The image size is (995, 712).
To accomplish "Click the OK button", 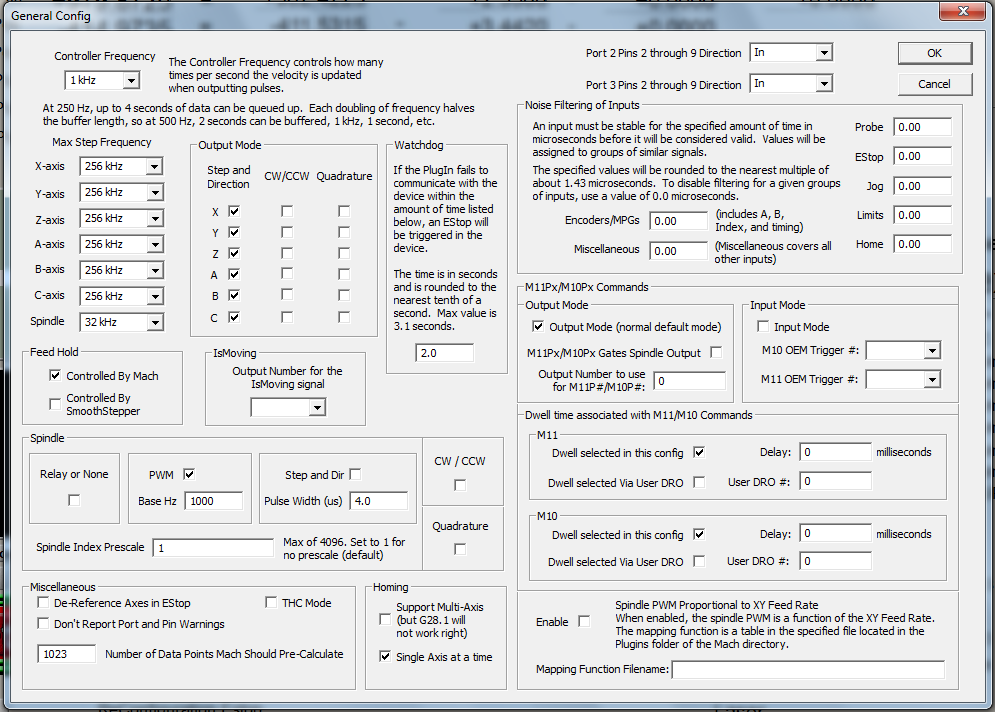I will click(x=934, y=53).
